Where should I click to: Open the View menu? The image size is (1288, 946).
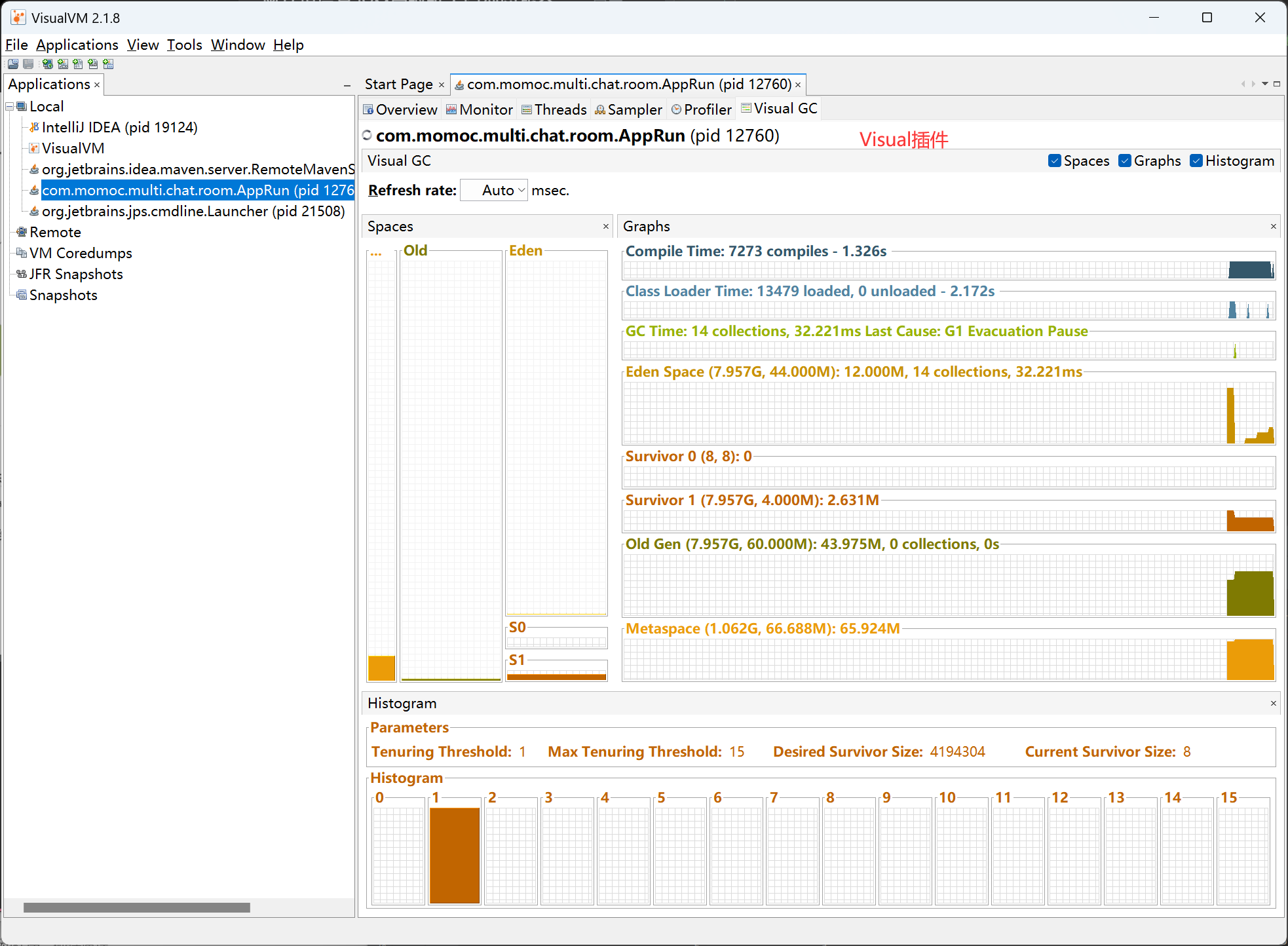(143, 45)
